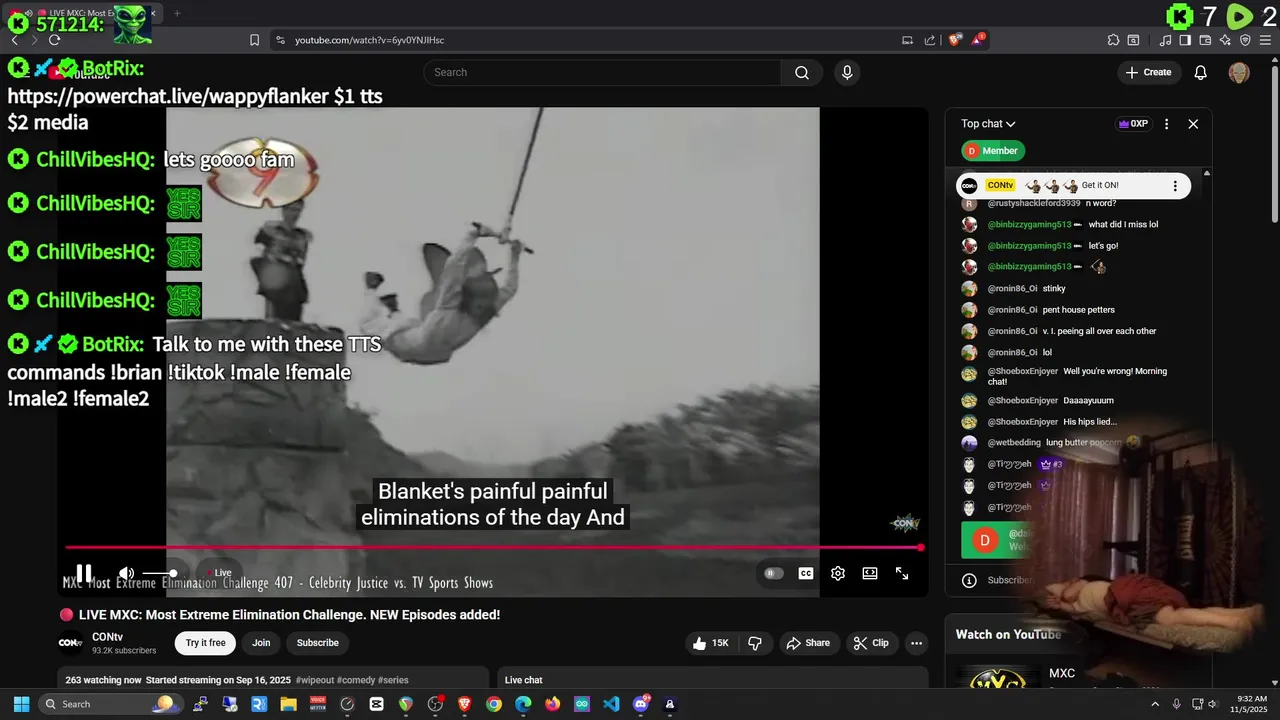Open the browser hamburger menu
Viewport: 1280px width, 720px height.
[1265, 40]
